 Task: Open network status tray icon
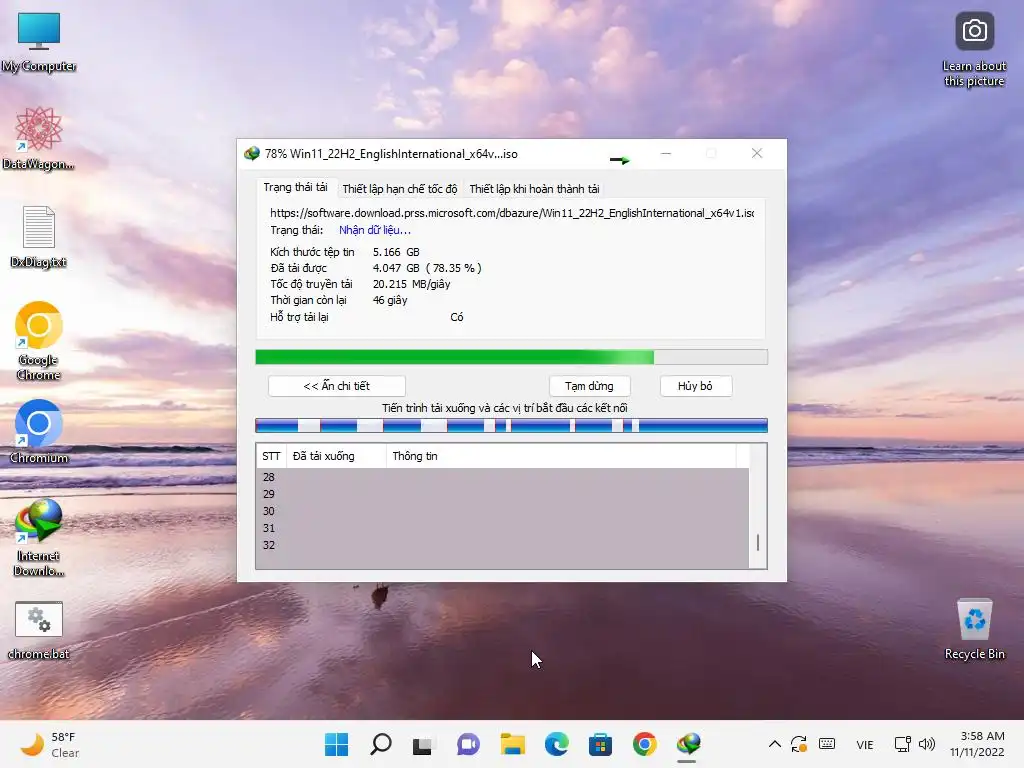[x=903, y=744]
